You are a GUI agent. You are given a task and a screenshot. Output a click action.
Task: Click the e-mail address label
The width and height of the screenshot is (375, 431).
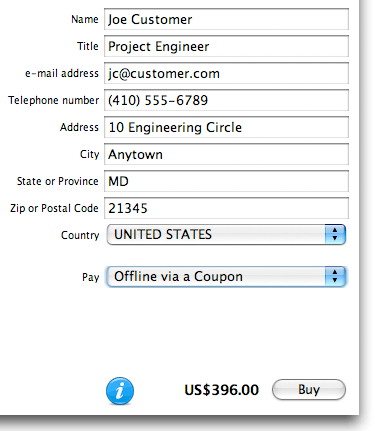pyautogui.click(x=62, y=73)
